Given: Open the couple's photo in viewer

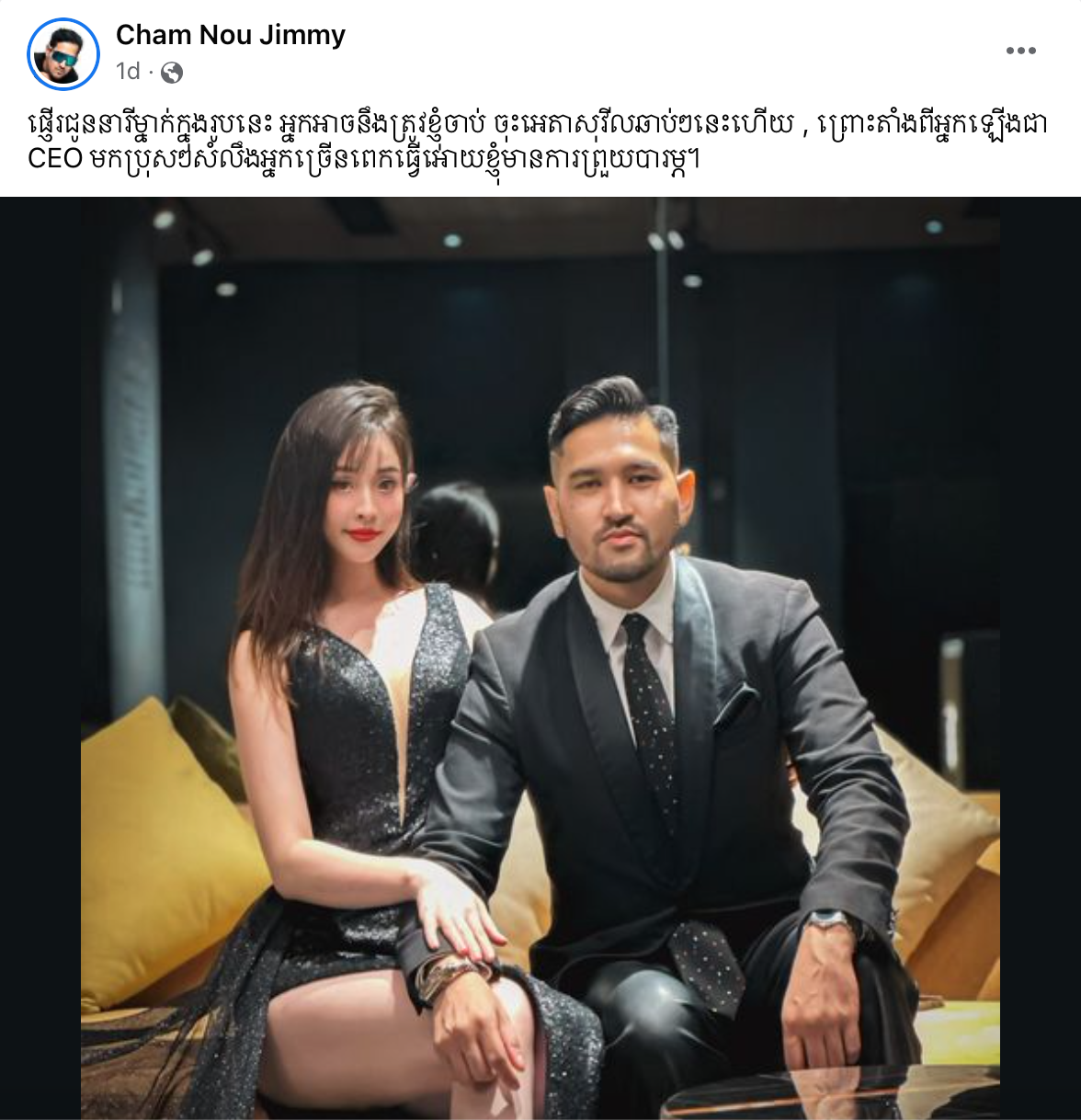Looking at the screenshot, I should click(x=540, y=658).
